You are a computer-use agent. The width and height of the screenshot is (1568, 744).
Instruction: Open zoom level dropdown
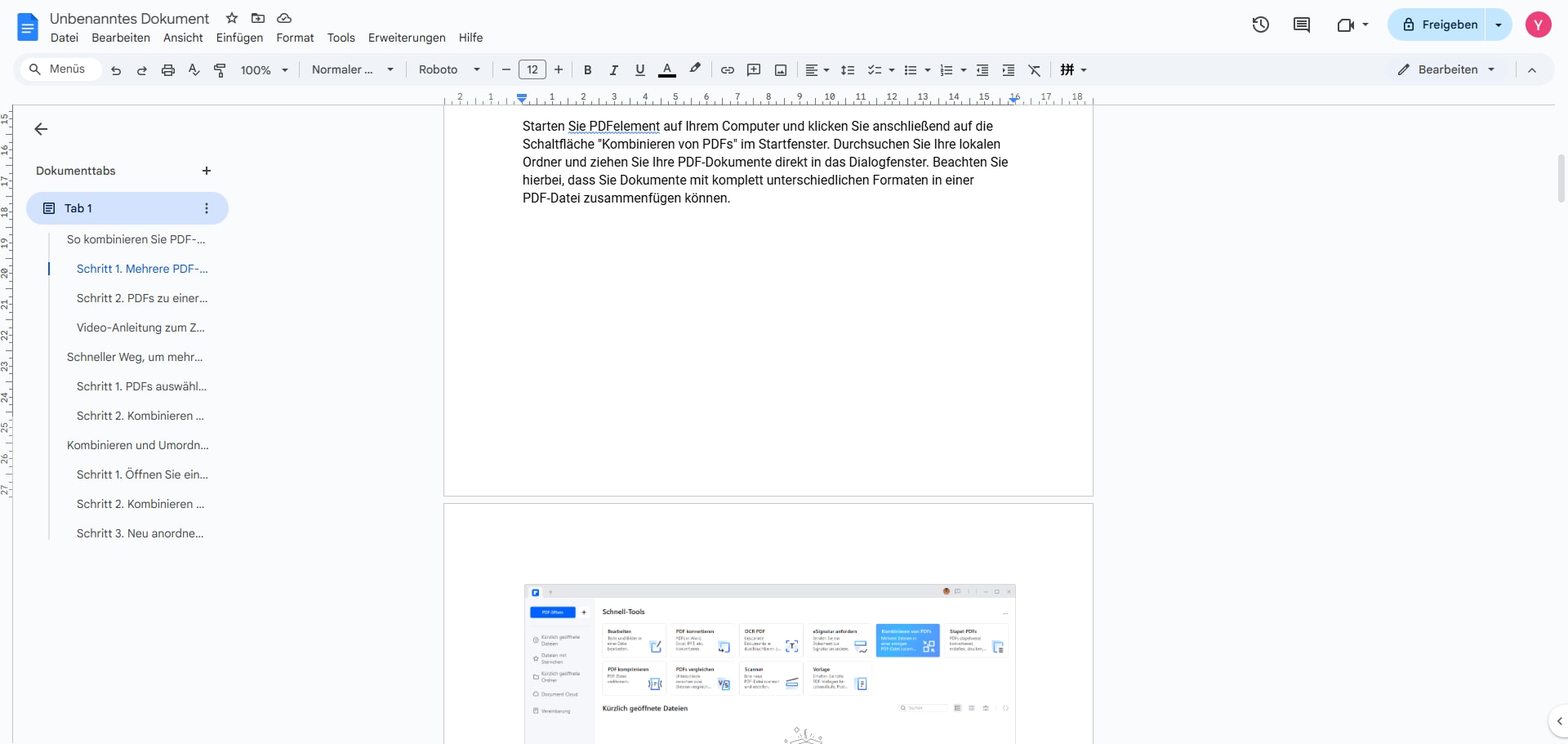pos(265,70)
